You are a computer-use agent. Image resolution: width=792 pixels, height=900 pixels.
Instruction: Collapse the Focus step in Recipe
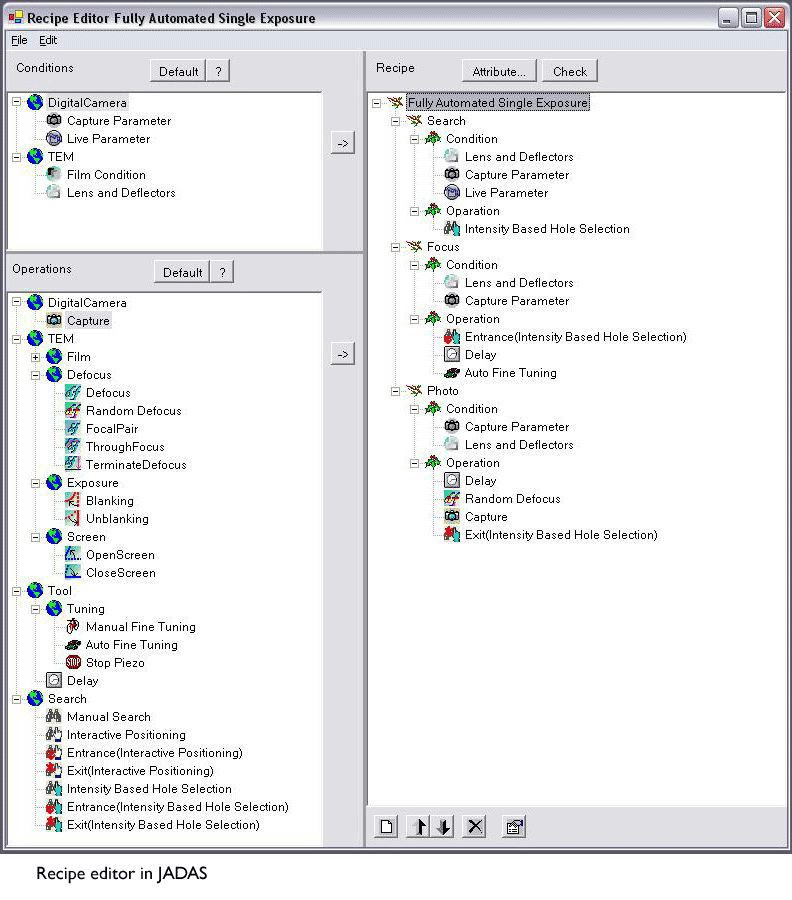pyautogui.click(x=395, y=247)
